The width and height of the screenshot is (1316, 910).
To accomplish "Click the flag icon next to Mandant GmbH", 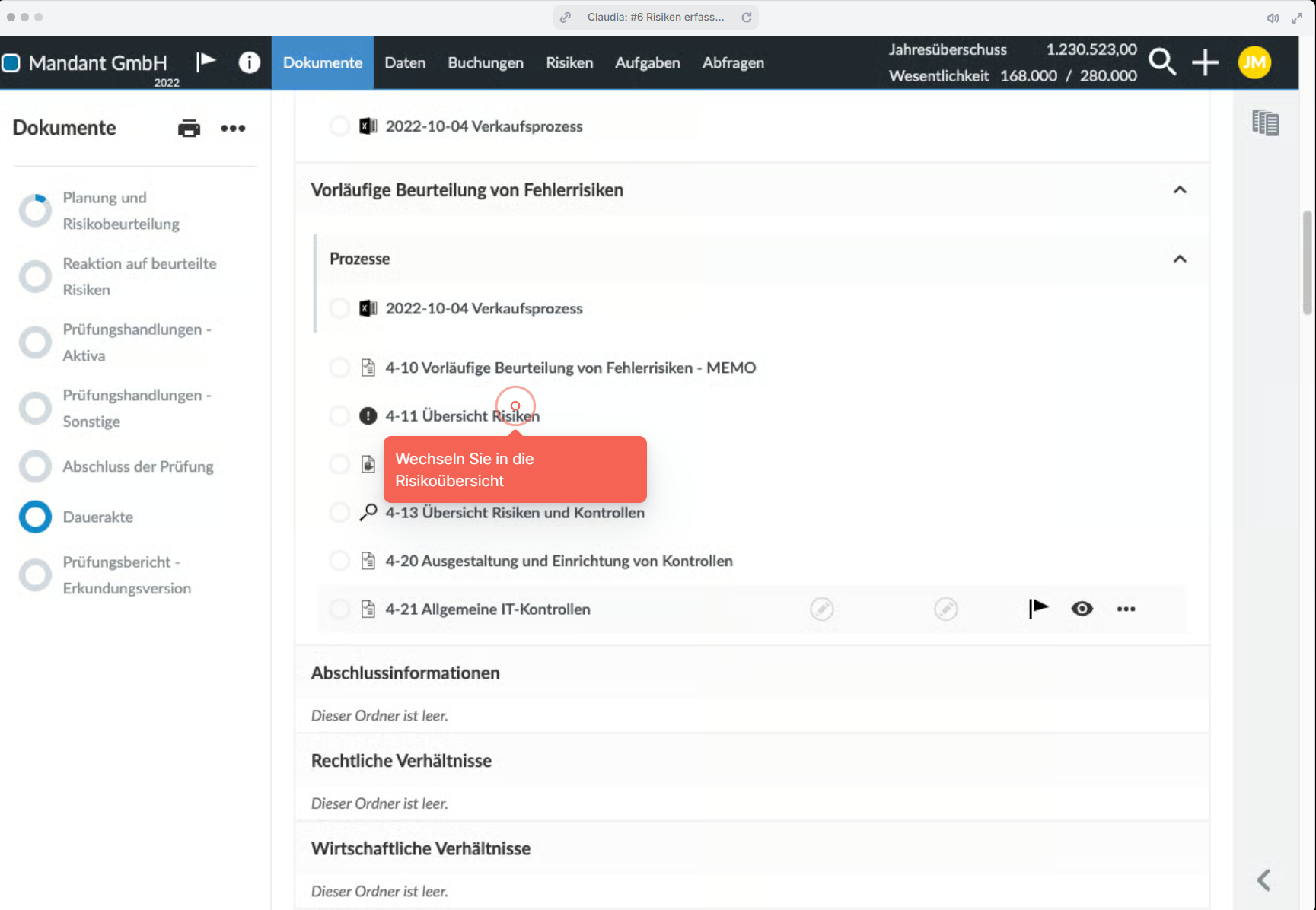I will [206, 62].
